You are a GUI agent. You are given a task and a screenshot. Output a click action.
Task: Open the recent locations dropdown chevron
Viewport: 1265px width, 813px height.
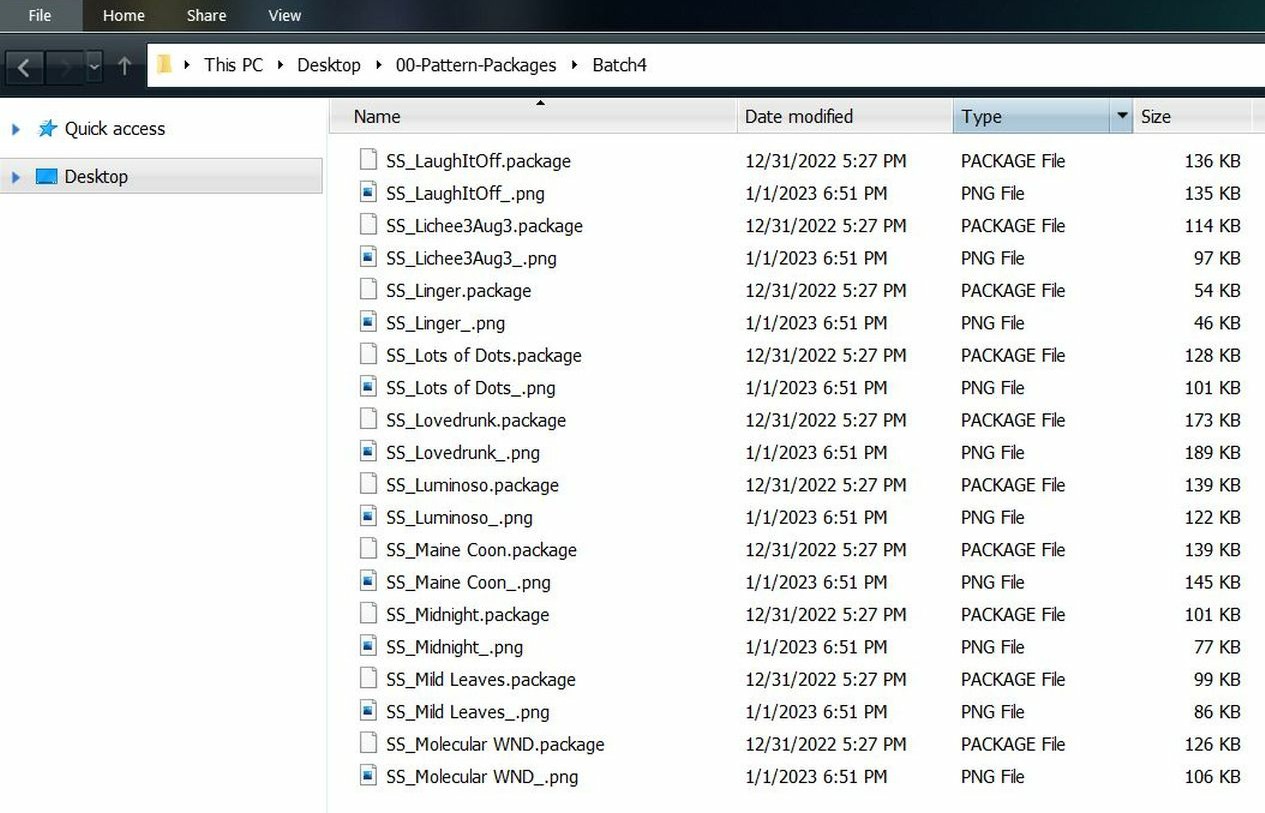coord(94,67)
